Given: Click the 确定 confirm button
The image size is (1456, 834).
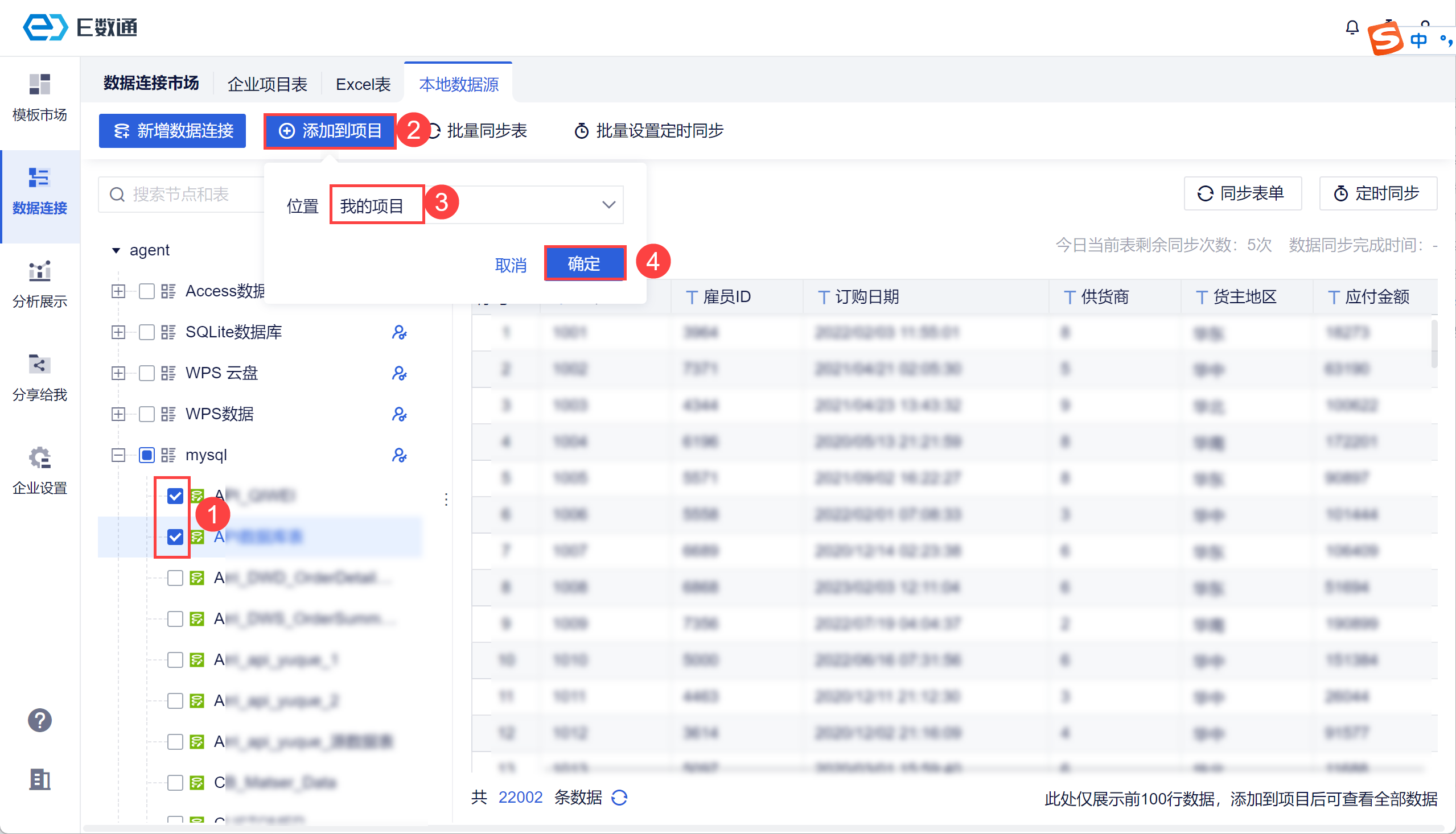Looking at the screenshot, I should pyautogui.click(x=584, y=263).
